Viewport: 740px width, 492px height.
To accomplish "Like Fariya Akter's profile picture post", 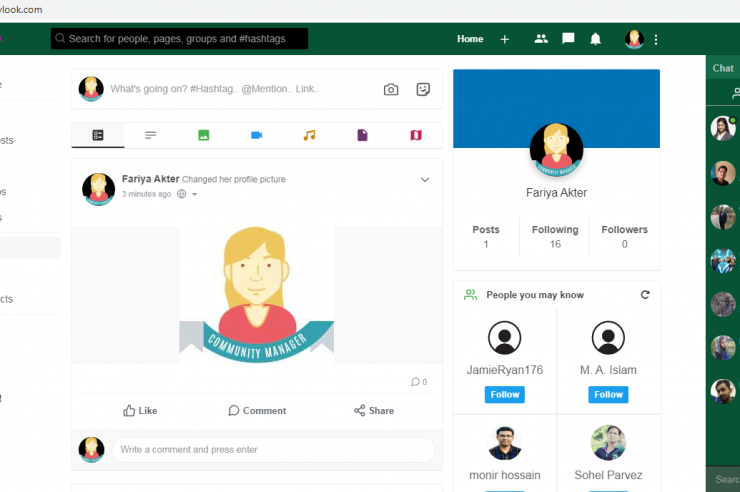I will pos(140,410).
